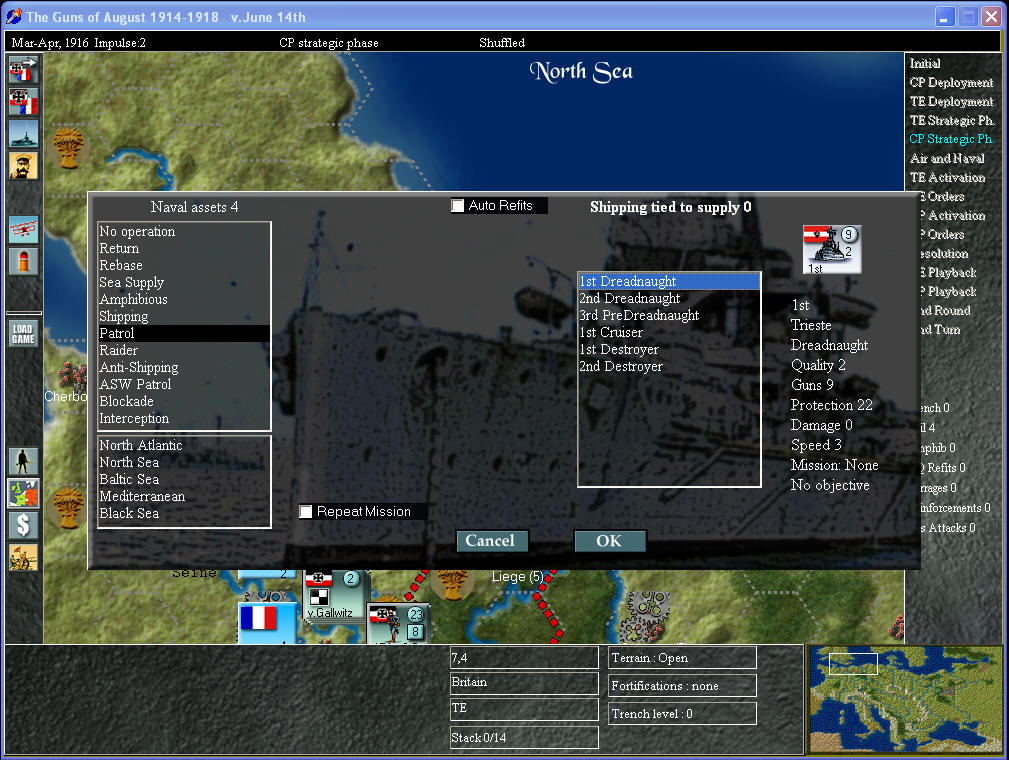The image size is (1009, 760).
Task: Click highlighted CP Strategic Ph. entry
Action: 952,139
